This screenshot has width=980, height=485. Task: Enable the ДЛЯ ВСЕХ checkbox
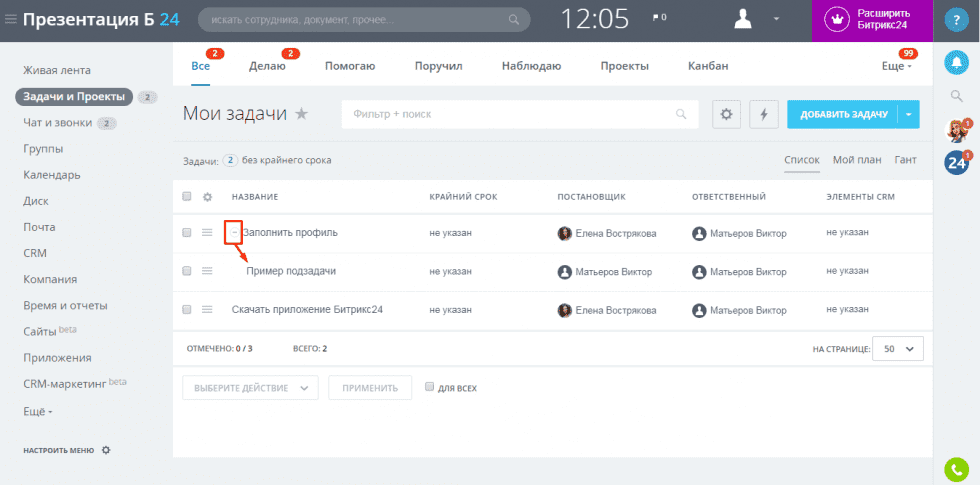(430, 387)
